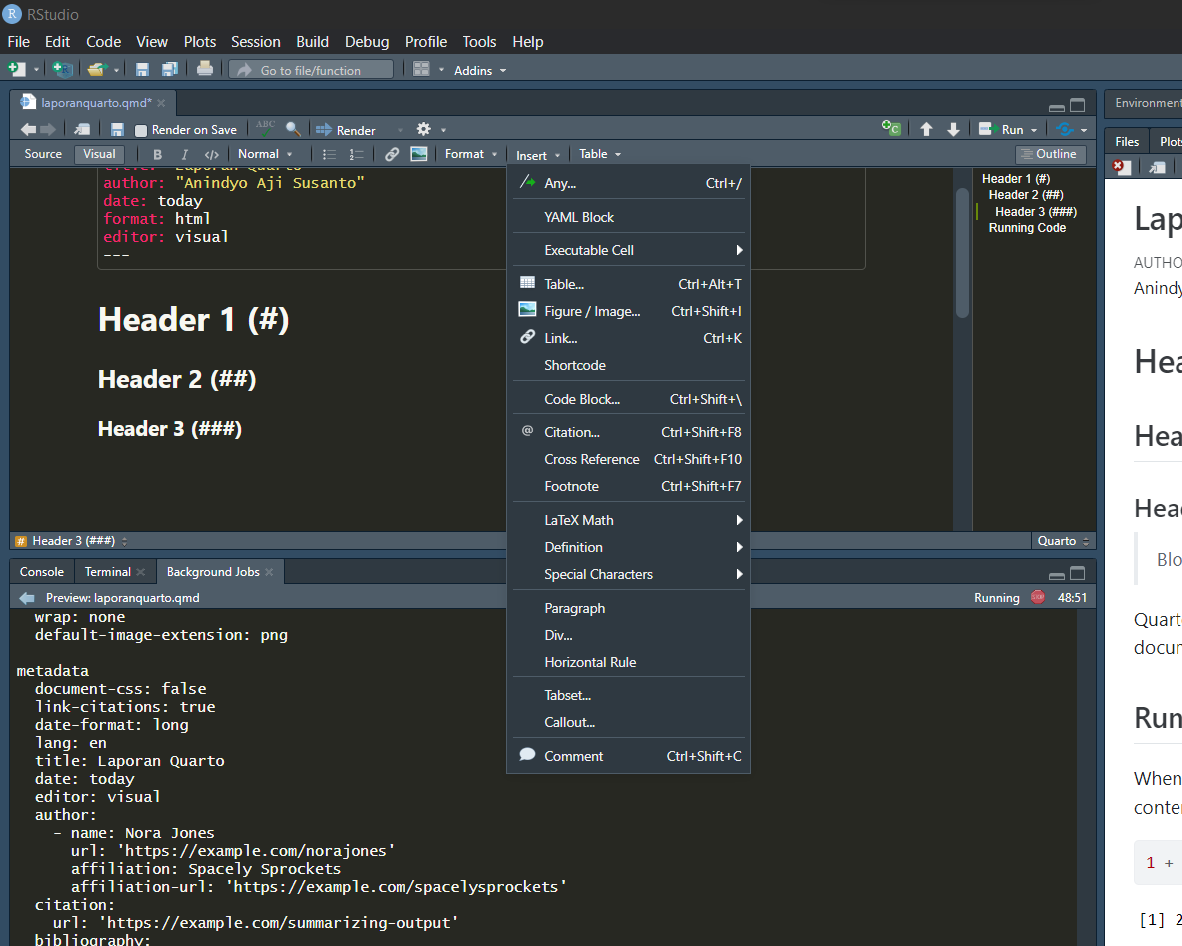
Task: Create a new project via toolbar icon
Action: pyautogui.click(x=63, y=69)
